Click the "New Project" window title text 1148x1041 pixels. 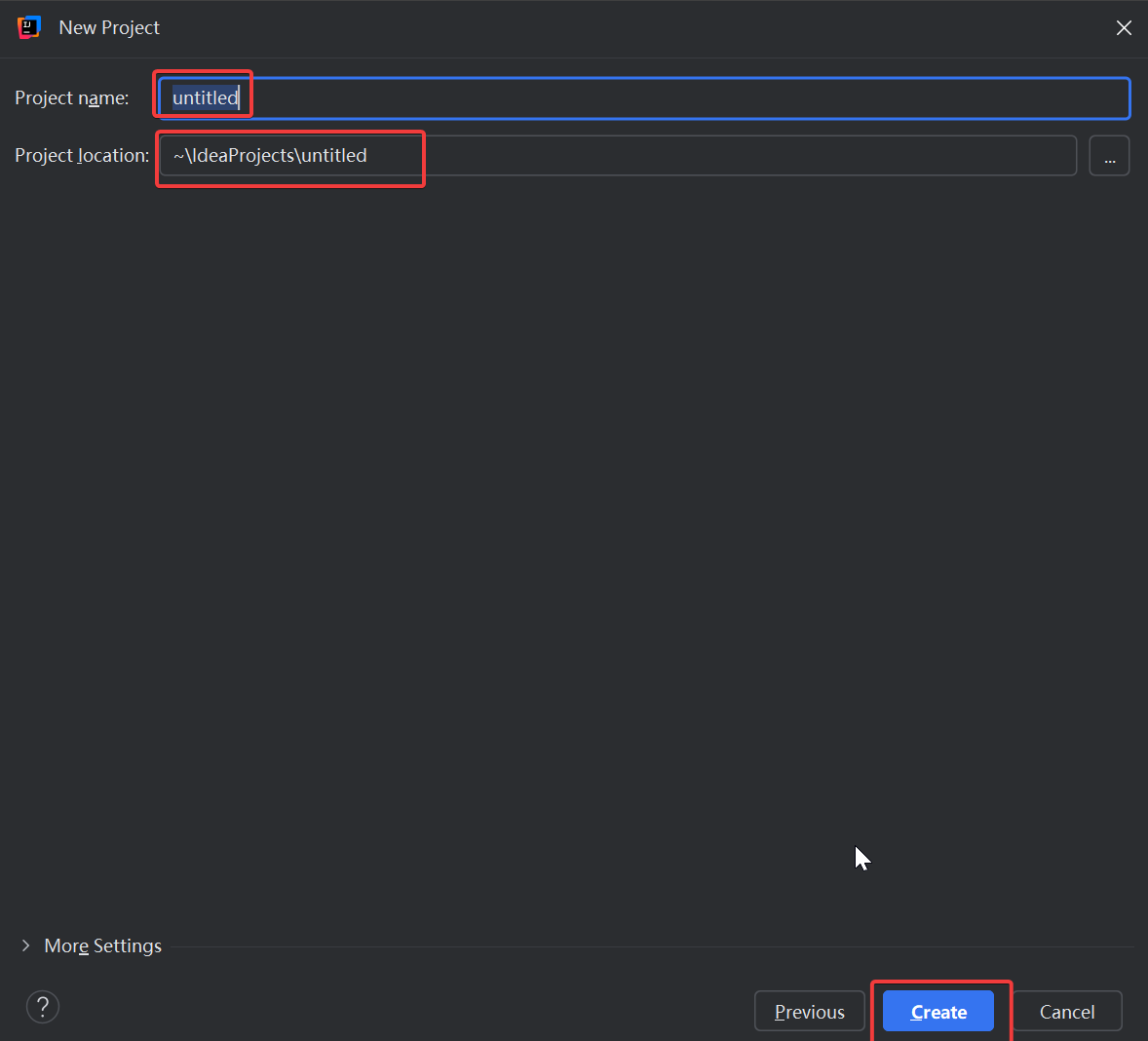109,28
